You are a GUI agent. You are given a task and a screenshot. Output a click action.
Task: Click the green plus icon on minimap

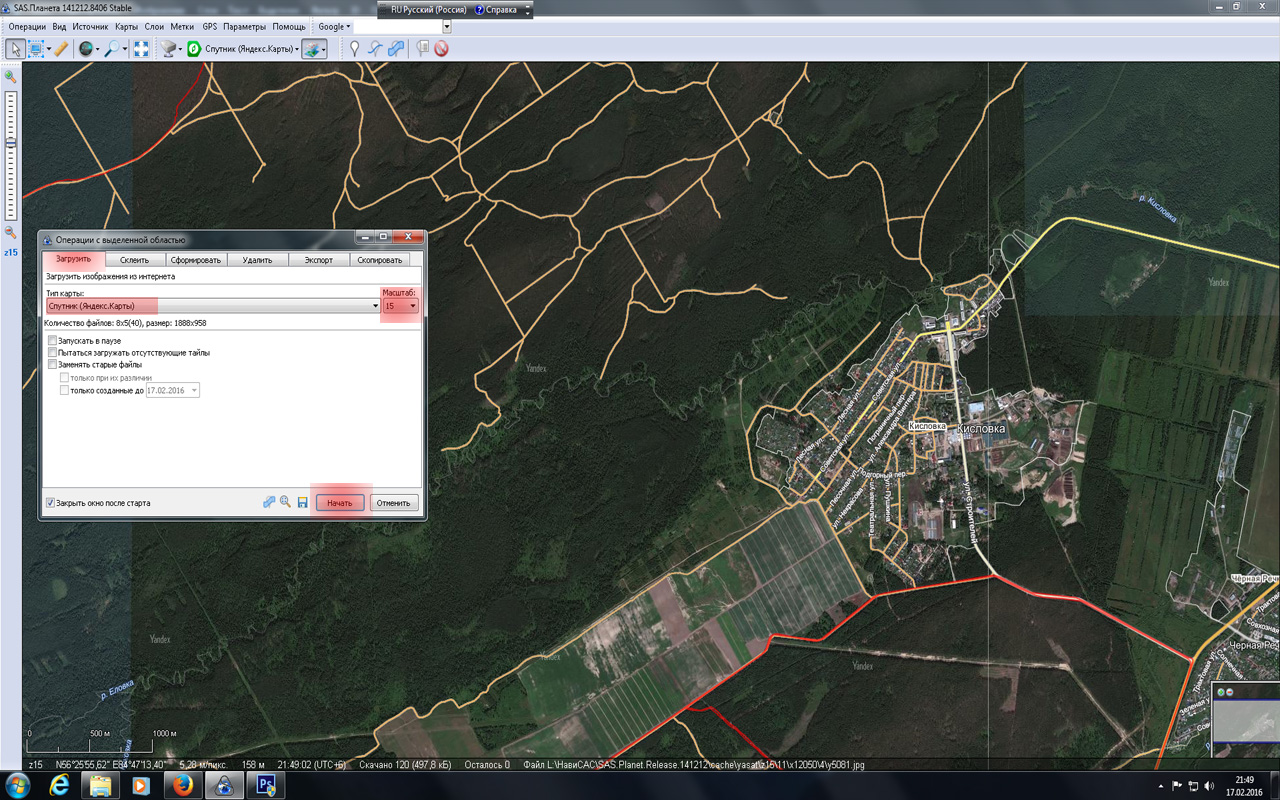(x=1221, y=692)
